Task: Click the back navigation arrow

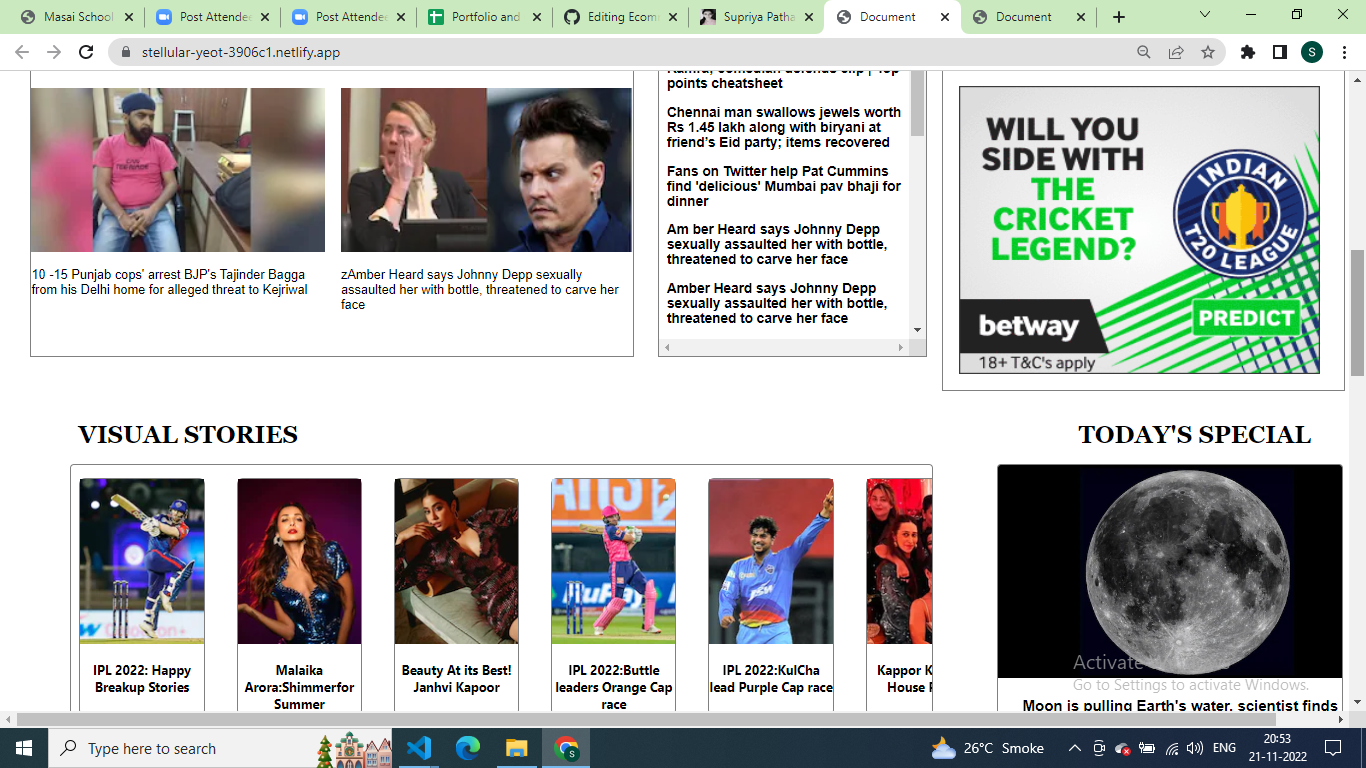Action: pyautogui.click(x=20, y=53)
